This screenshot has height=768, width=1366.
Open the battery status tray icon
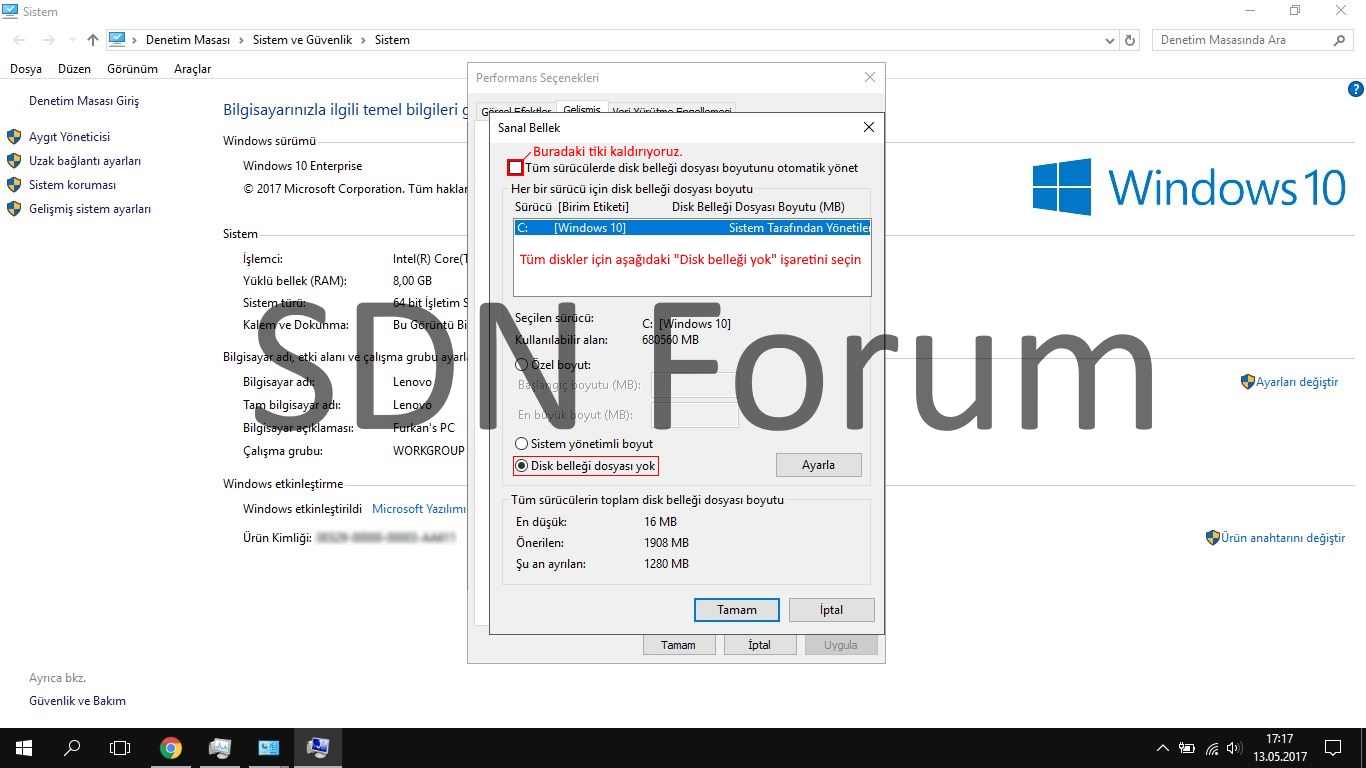pyautogui.click(x=1187, y=748)
